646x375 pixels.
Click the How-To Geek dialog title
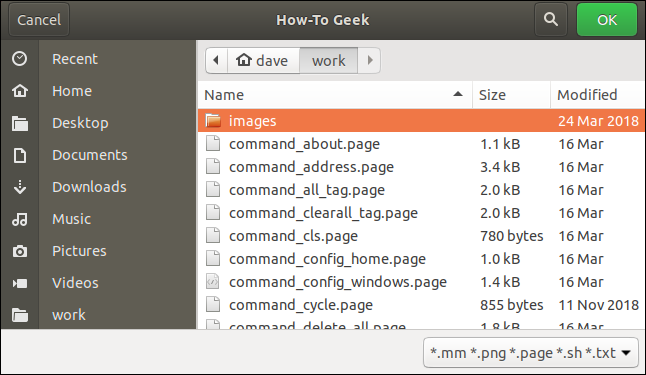point(323,20)
